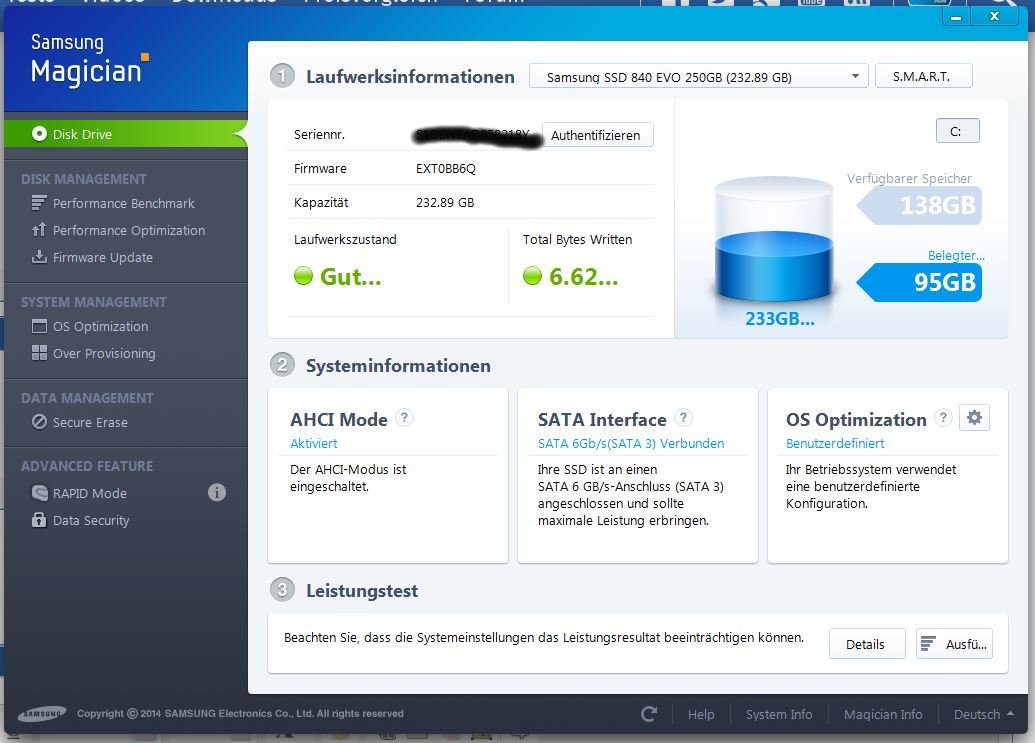
Task: Click the Secure Erase prohibition icon
Action: coord(39,422)
